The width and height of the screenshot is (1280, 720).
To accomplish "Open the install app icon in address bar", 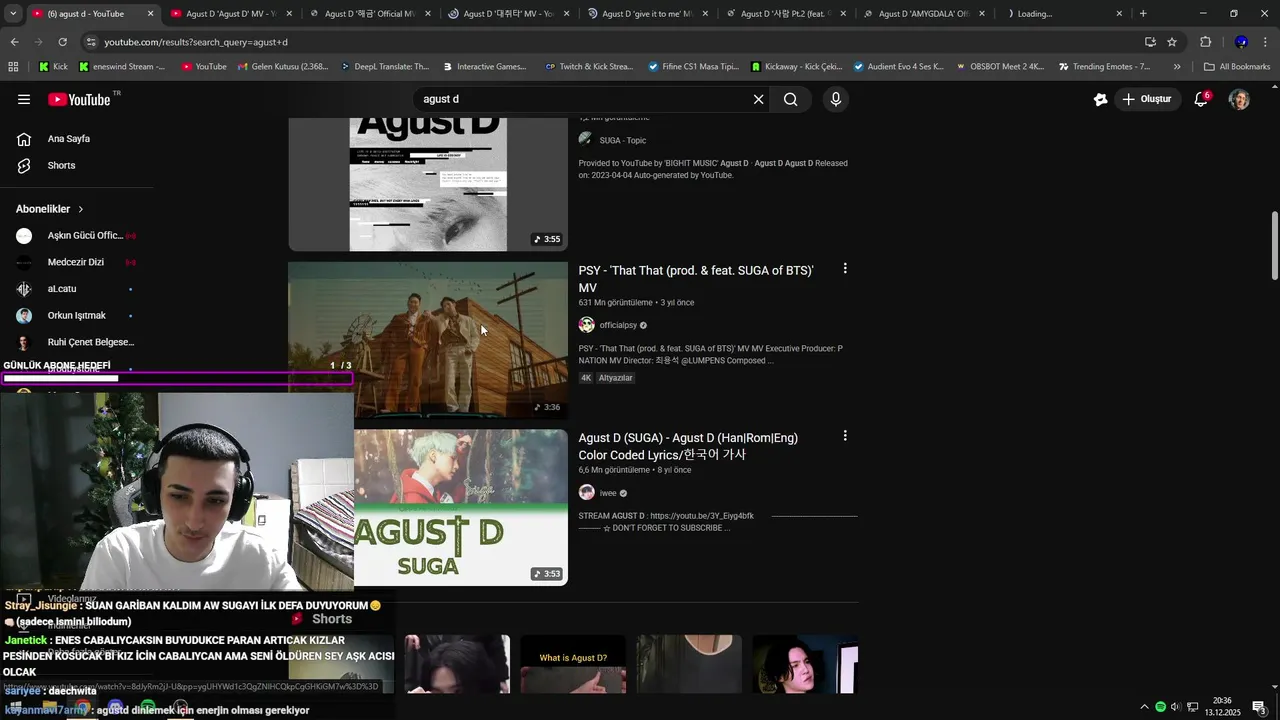I will pyautogui.click(x=1150, y=42).
